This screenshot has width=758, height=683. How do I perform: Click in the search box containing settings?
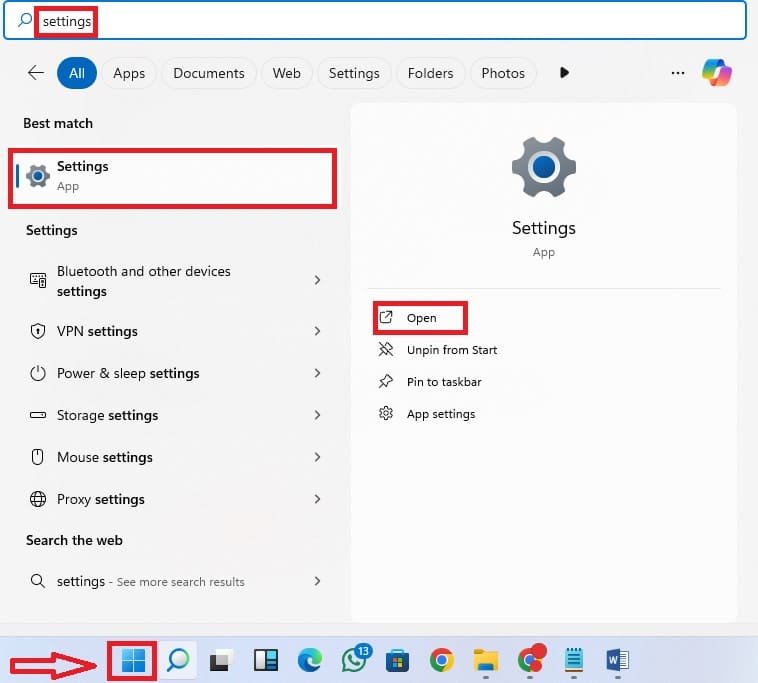[375, 20]
